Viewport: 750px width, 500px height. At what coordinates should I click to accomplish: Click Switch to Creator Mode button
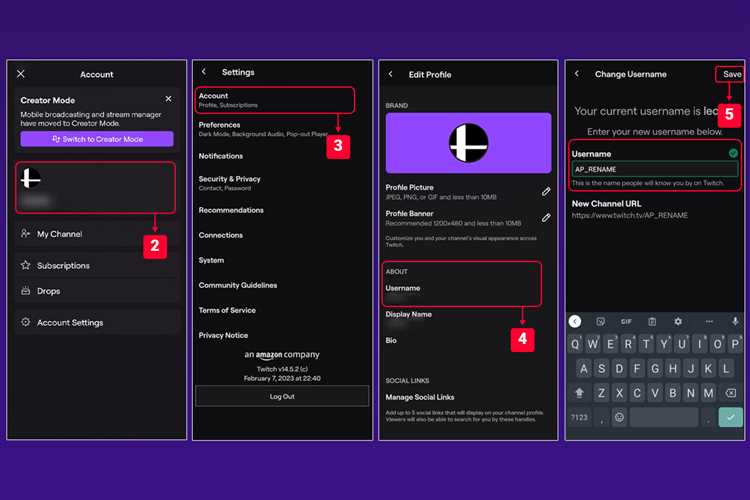pyautogui.click(x=97, y=139)
